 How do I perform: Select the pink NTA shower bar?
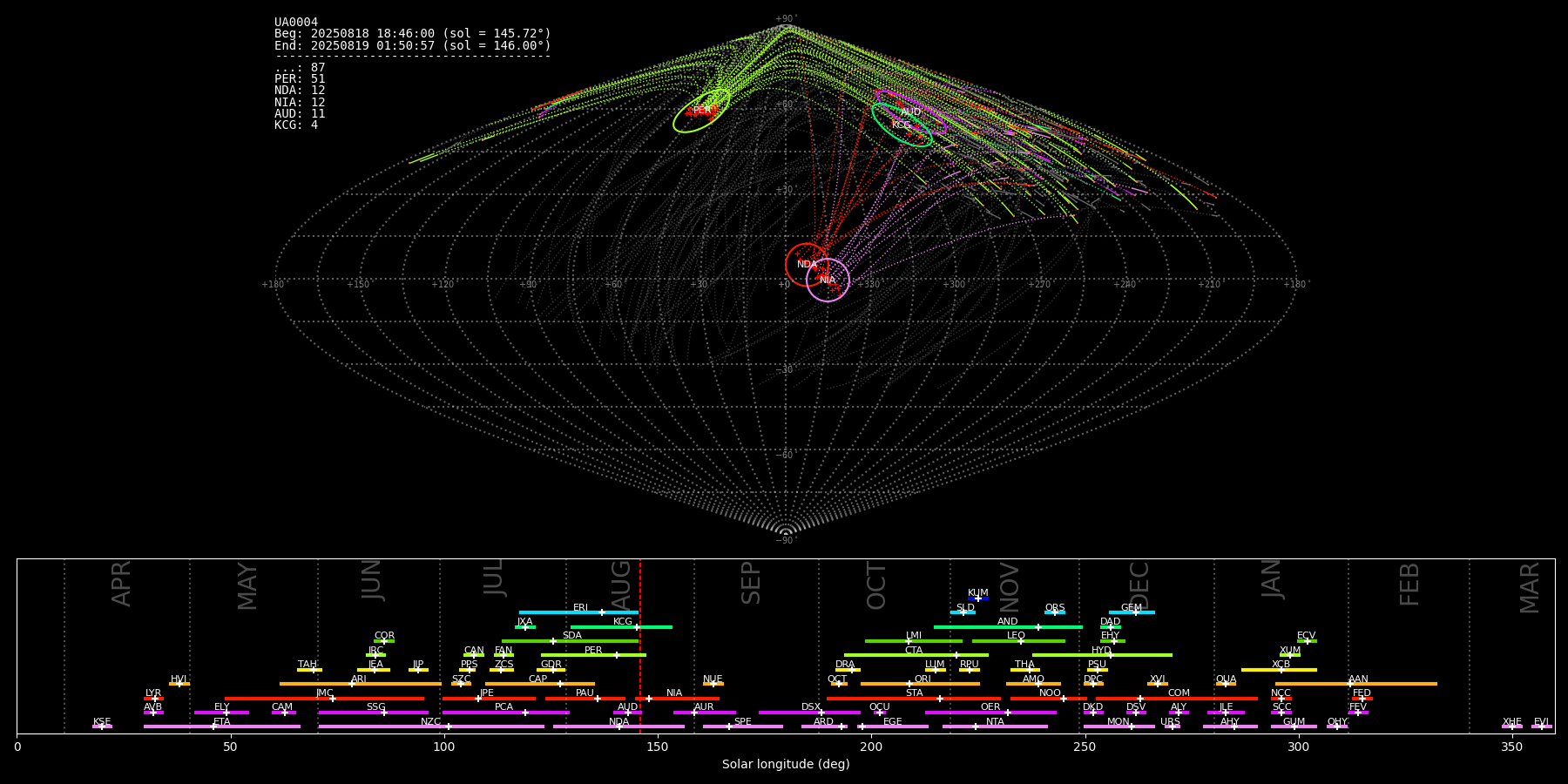(x=995, y=727)
